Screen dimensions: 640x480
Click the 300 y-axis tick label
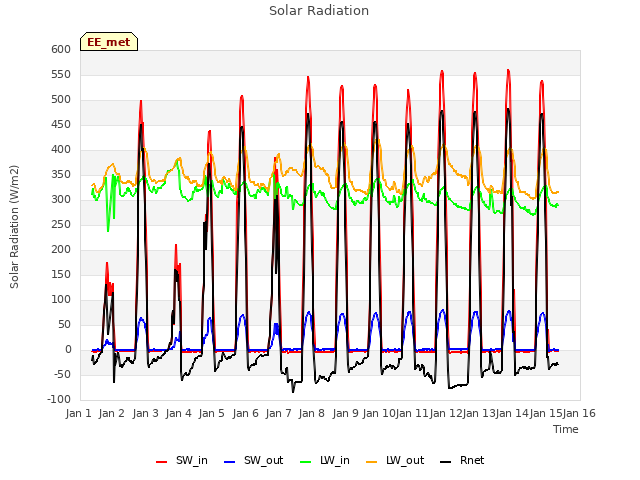pos(61,200)
